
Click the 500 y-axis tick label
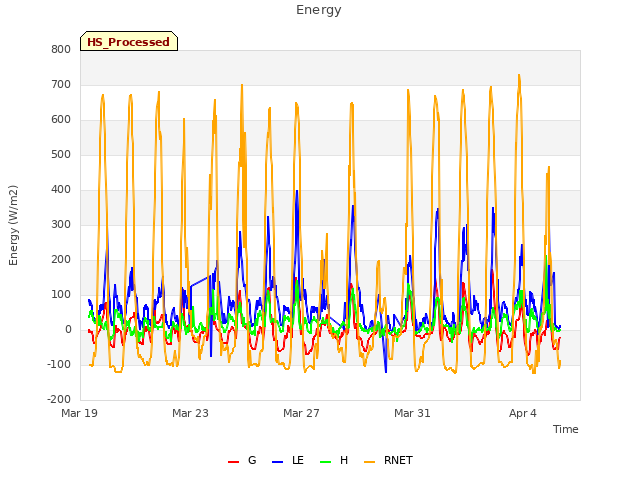tap(61, 155)
